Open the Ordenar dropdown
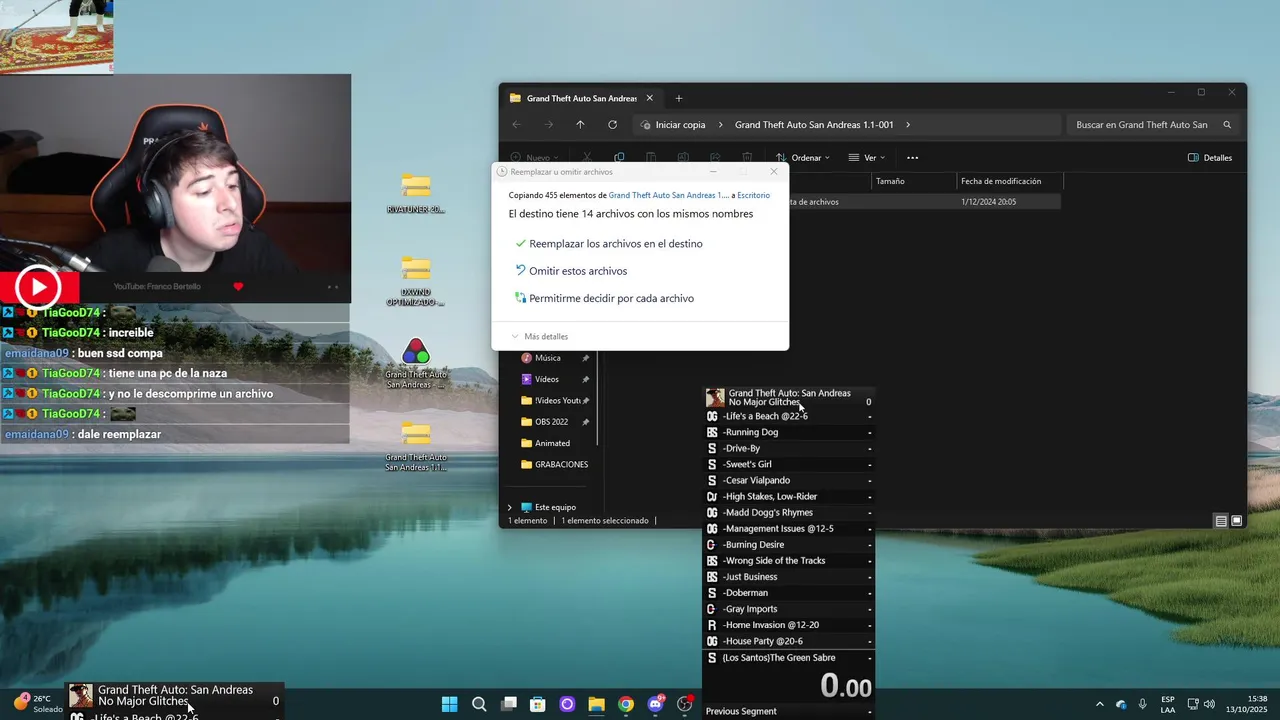The image size is (1280, 720). point(802,158)
